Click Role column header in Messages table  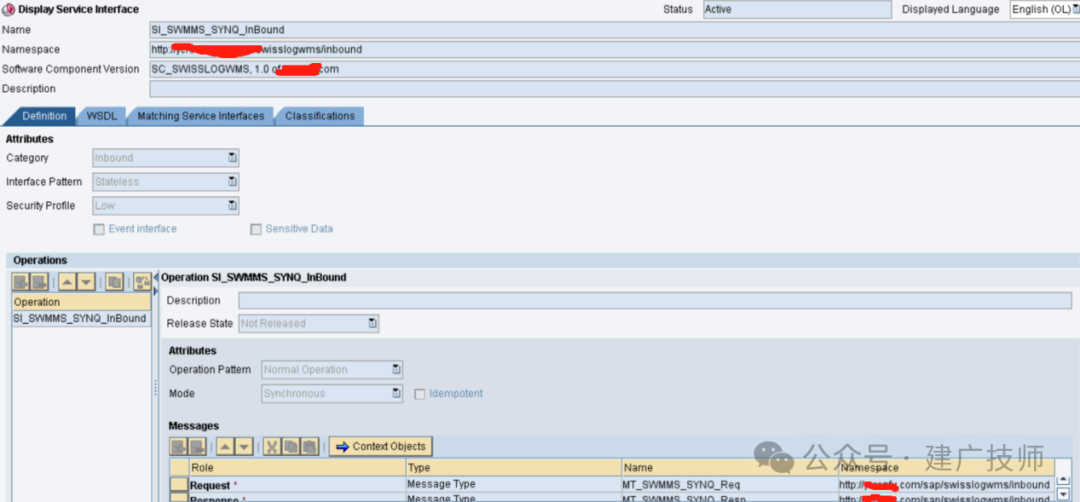pyautogui.click(x=297, y=468)
